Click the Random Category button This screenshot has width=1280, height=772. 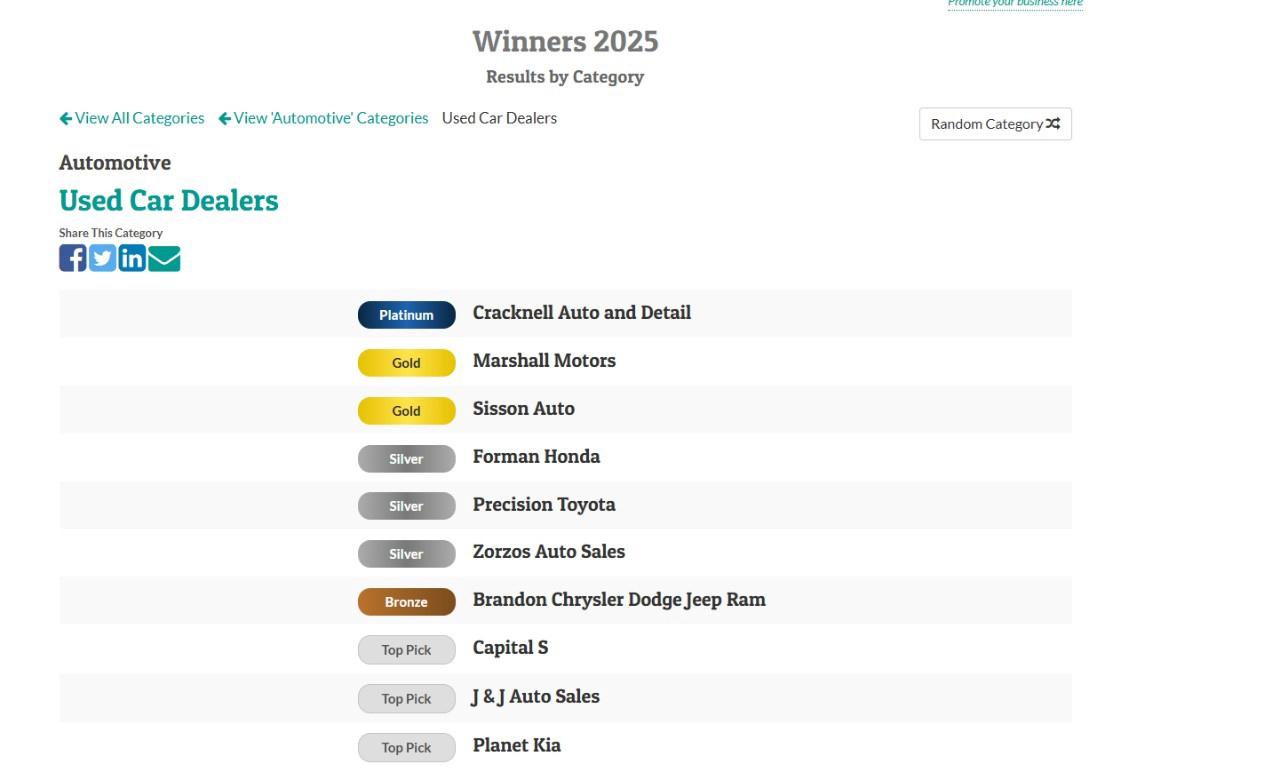pyautogui.click(x=995, y=124)
